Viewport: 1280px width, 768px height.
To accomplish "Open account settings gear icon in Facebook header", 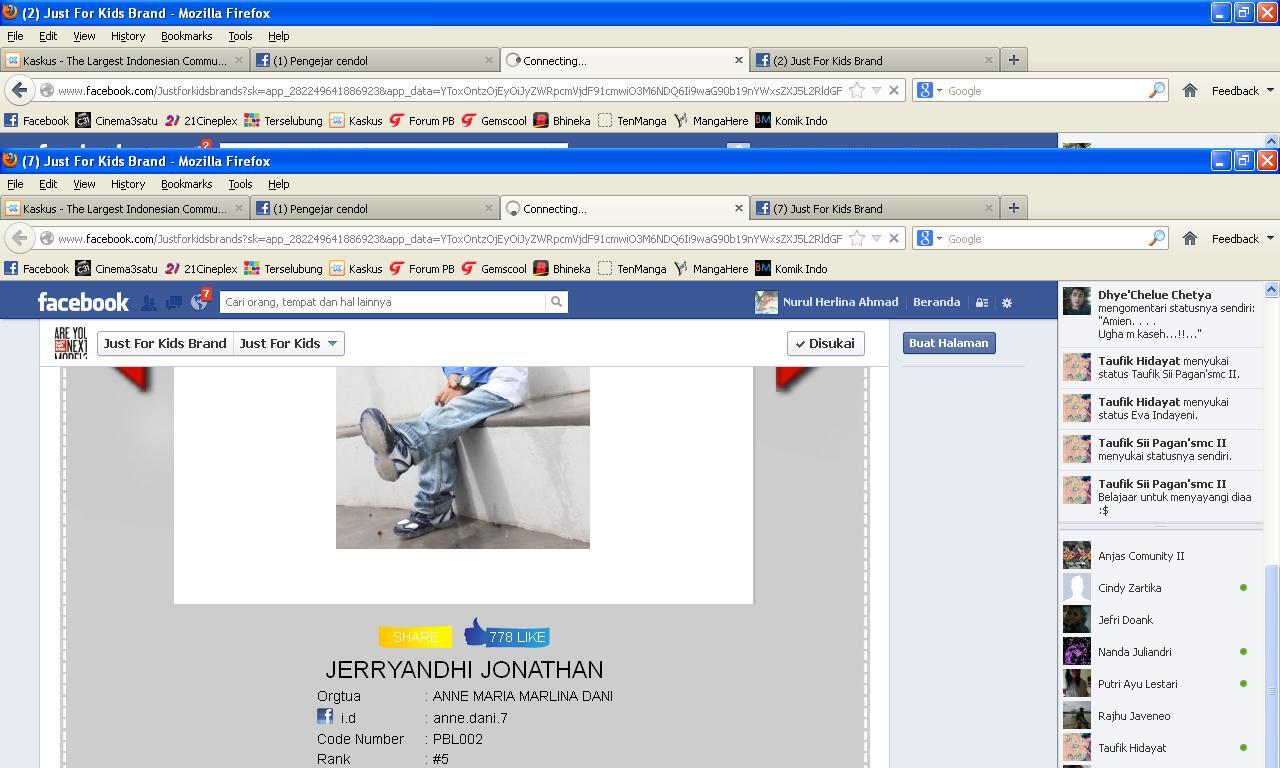I will [1007, 303].
